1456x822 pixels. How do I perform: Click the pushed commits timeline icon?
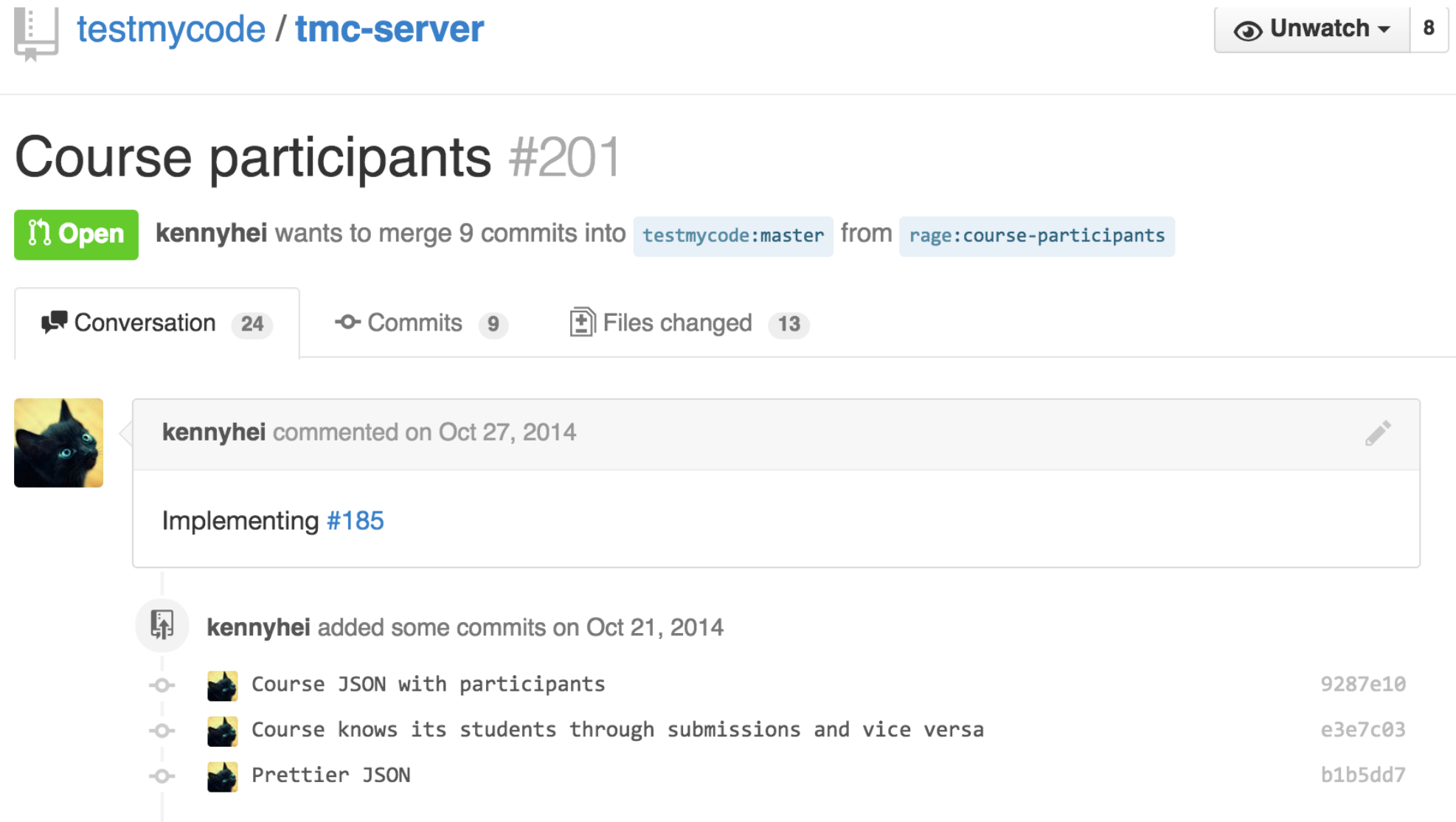pos(162,626)
